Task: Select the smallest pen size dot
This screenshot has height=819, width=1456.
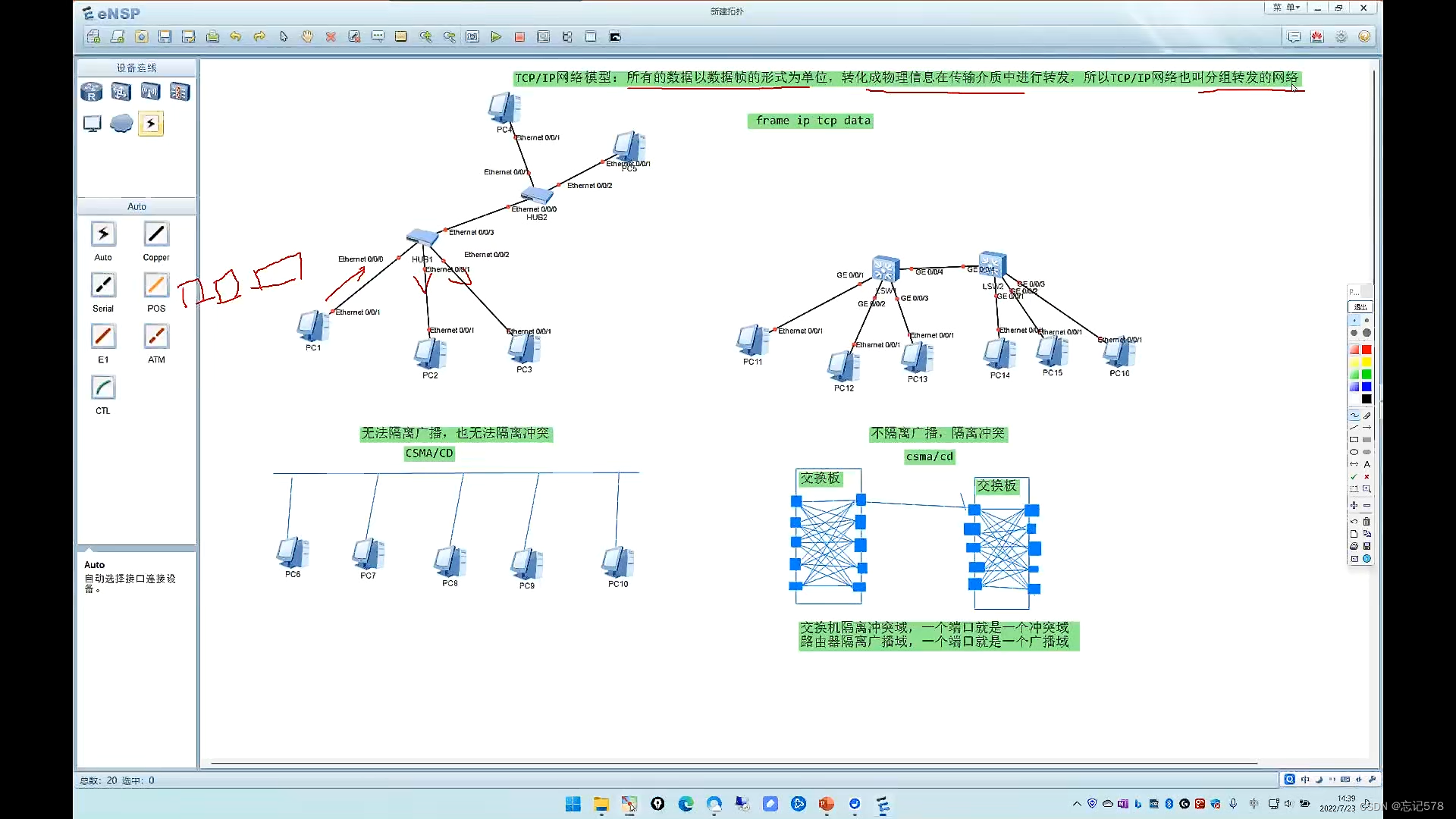Action: 1354,321
